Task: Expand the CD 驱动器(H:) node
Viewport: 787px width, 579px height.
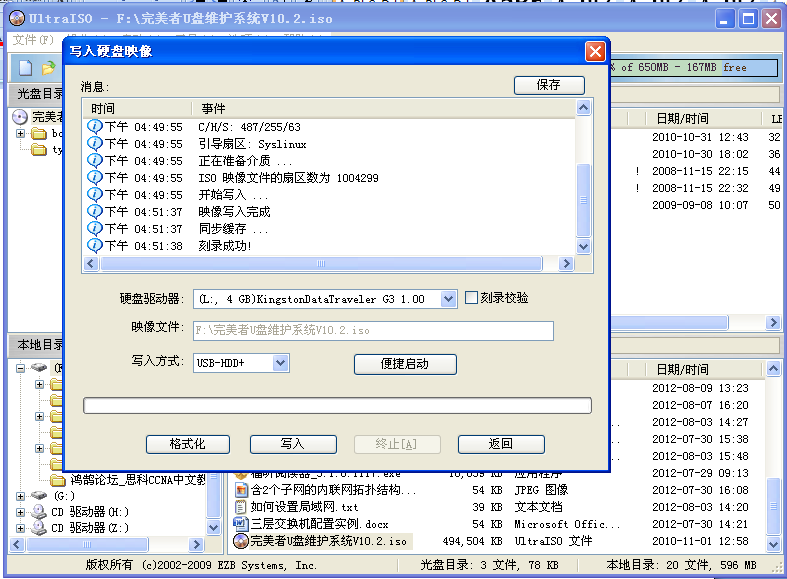Action: (20, 512)
